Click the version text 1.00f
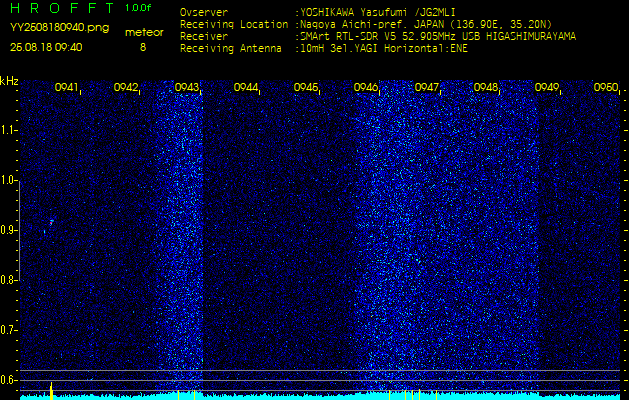The width and height of the screenshot is (629, 400). pos(138,8)
